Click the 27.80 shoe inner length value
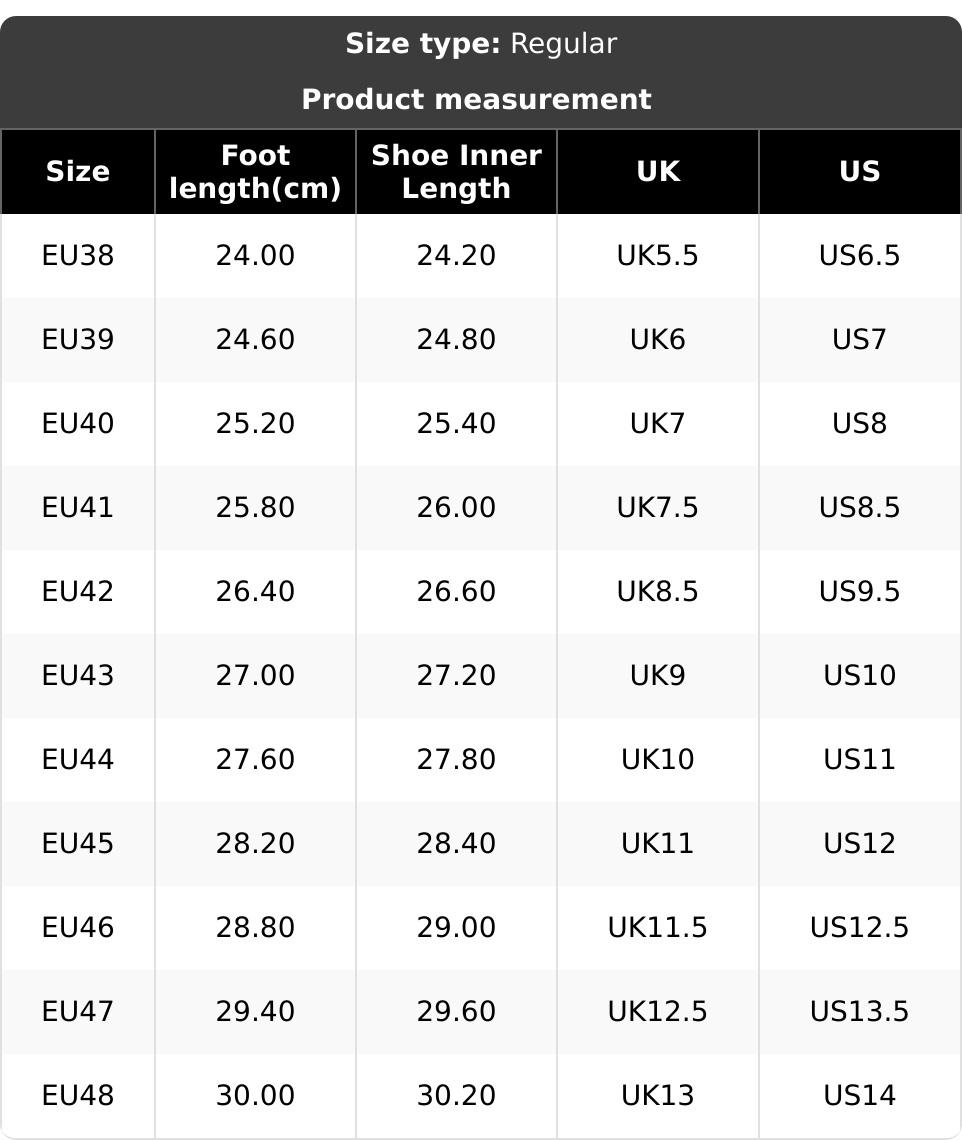This screenshot has height=1140, width=962. pyautogui.click(x=456, y=760)
